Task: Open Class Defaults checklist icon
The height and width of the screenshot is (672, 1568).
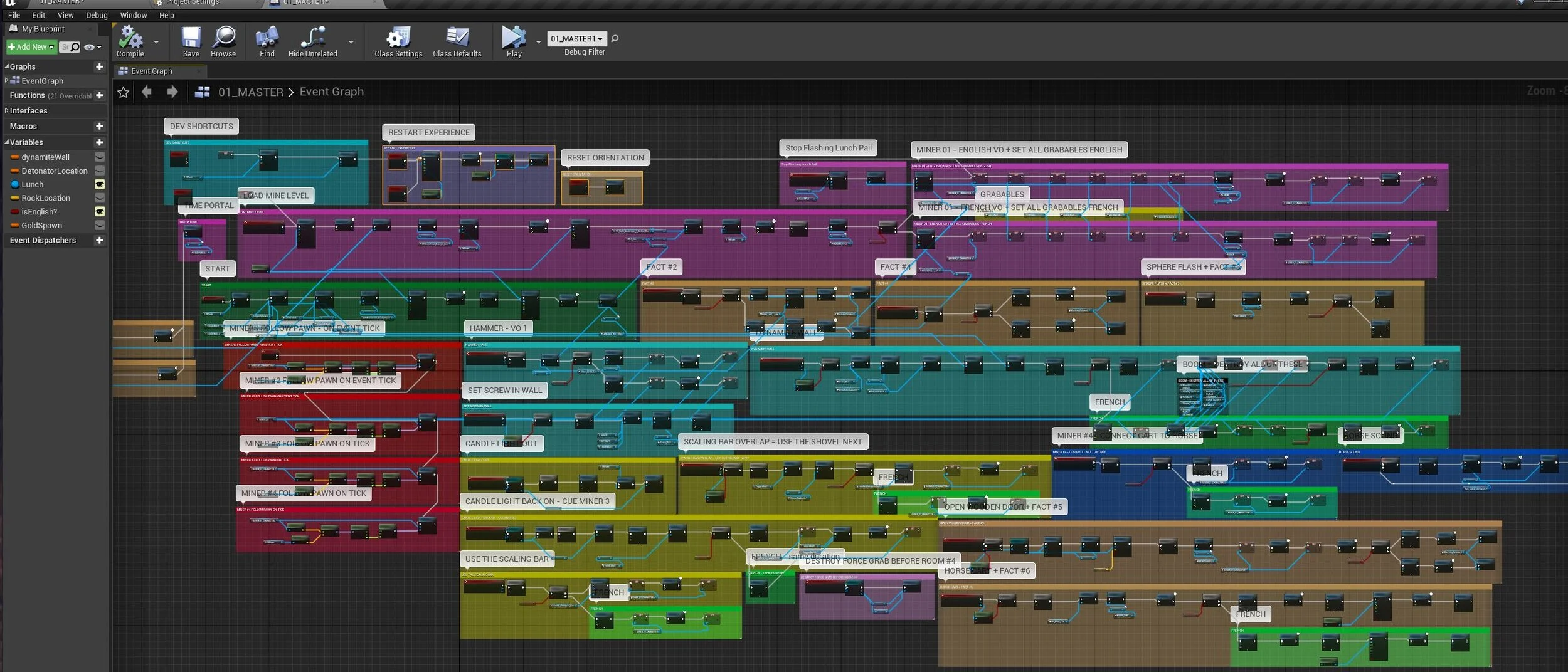Action: click(457, 37)
